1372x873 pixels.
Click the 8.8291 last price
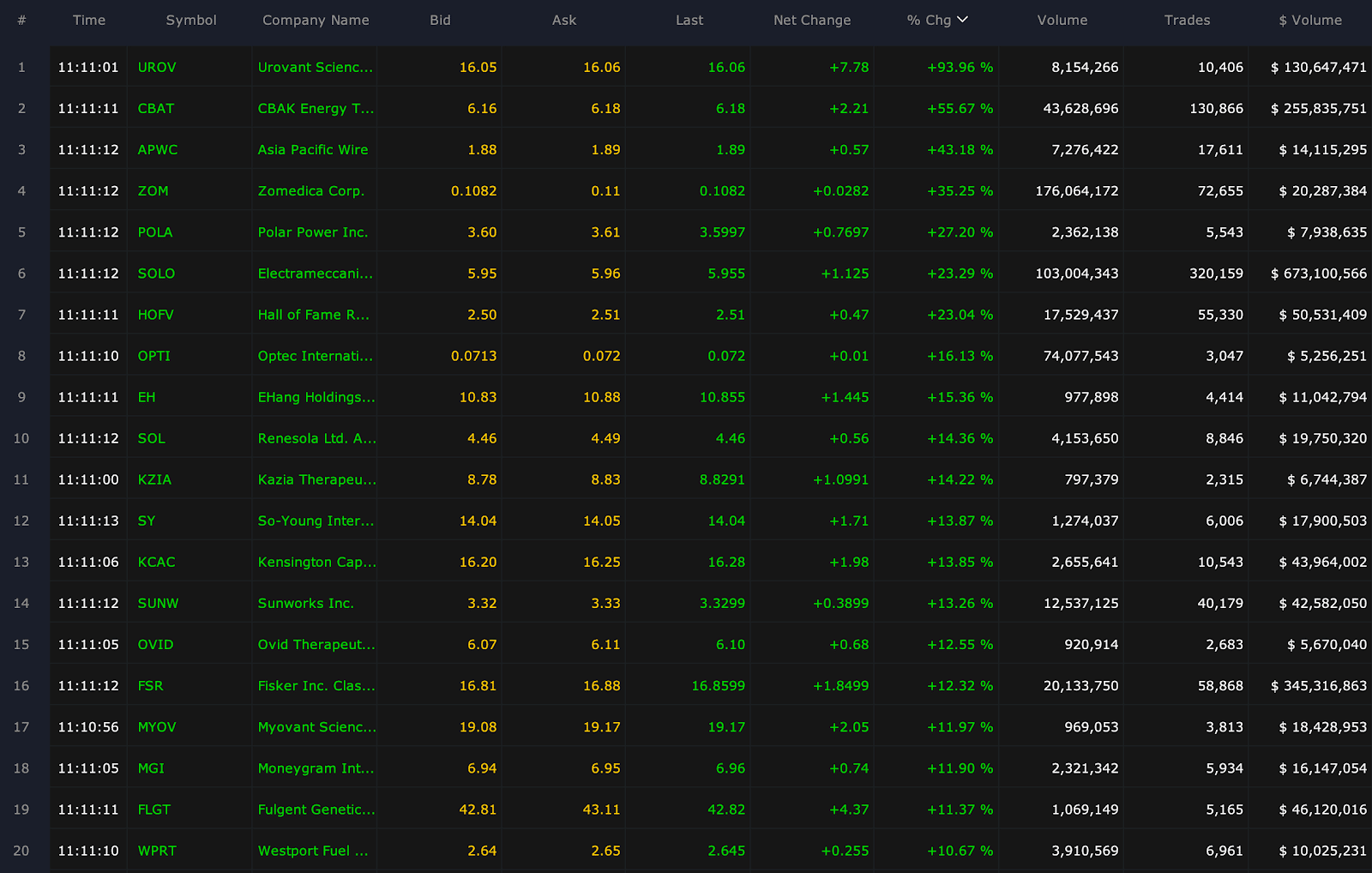pos(722,479)
